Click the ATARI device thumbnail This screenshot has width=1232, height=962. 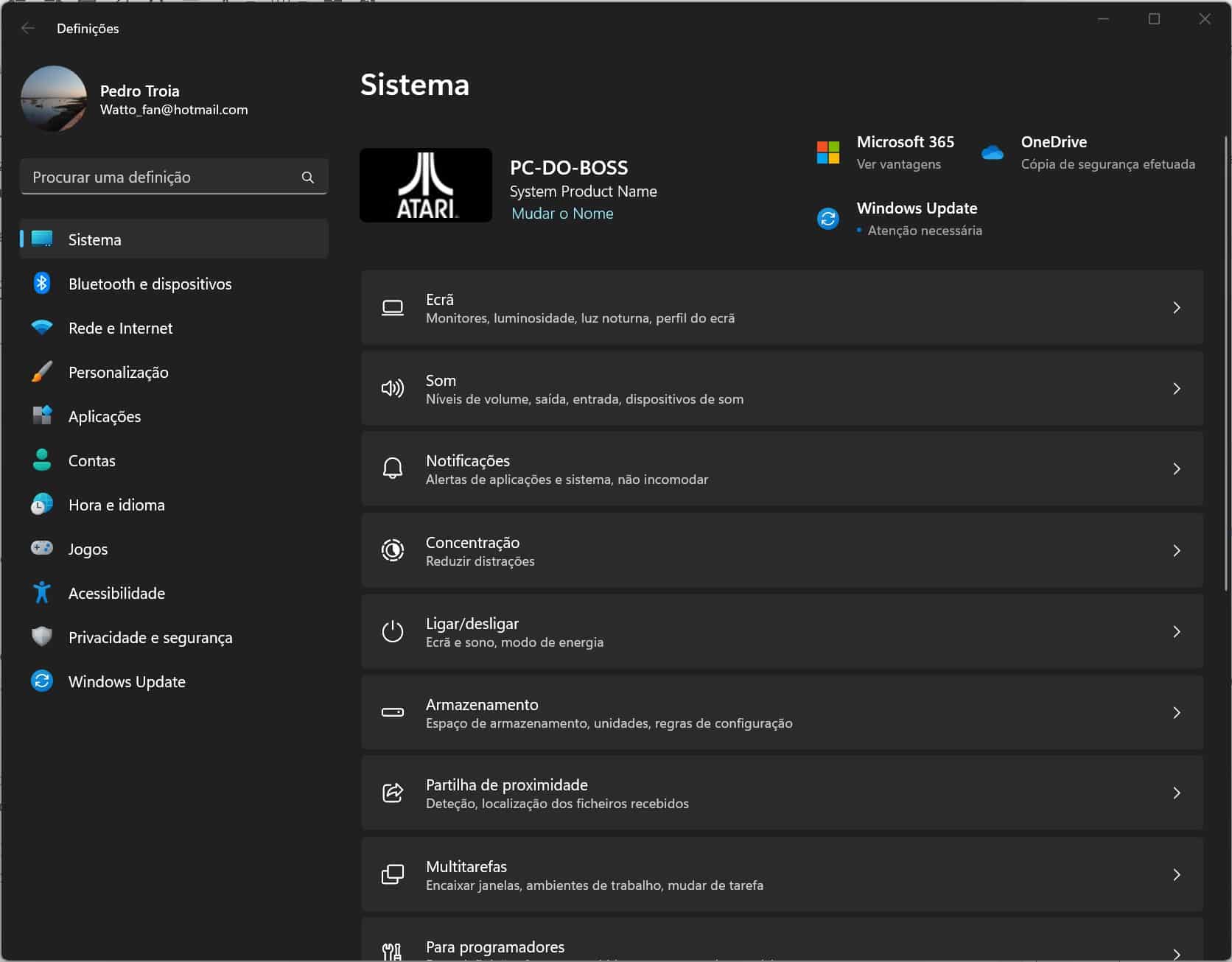tap(426, 186)
